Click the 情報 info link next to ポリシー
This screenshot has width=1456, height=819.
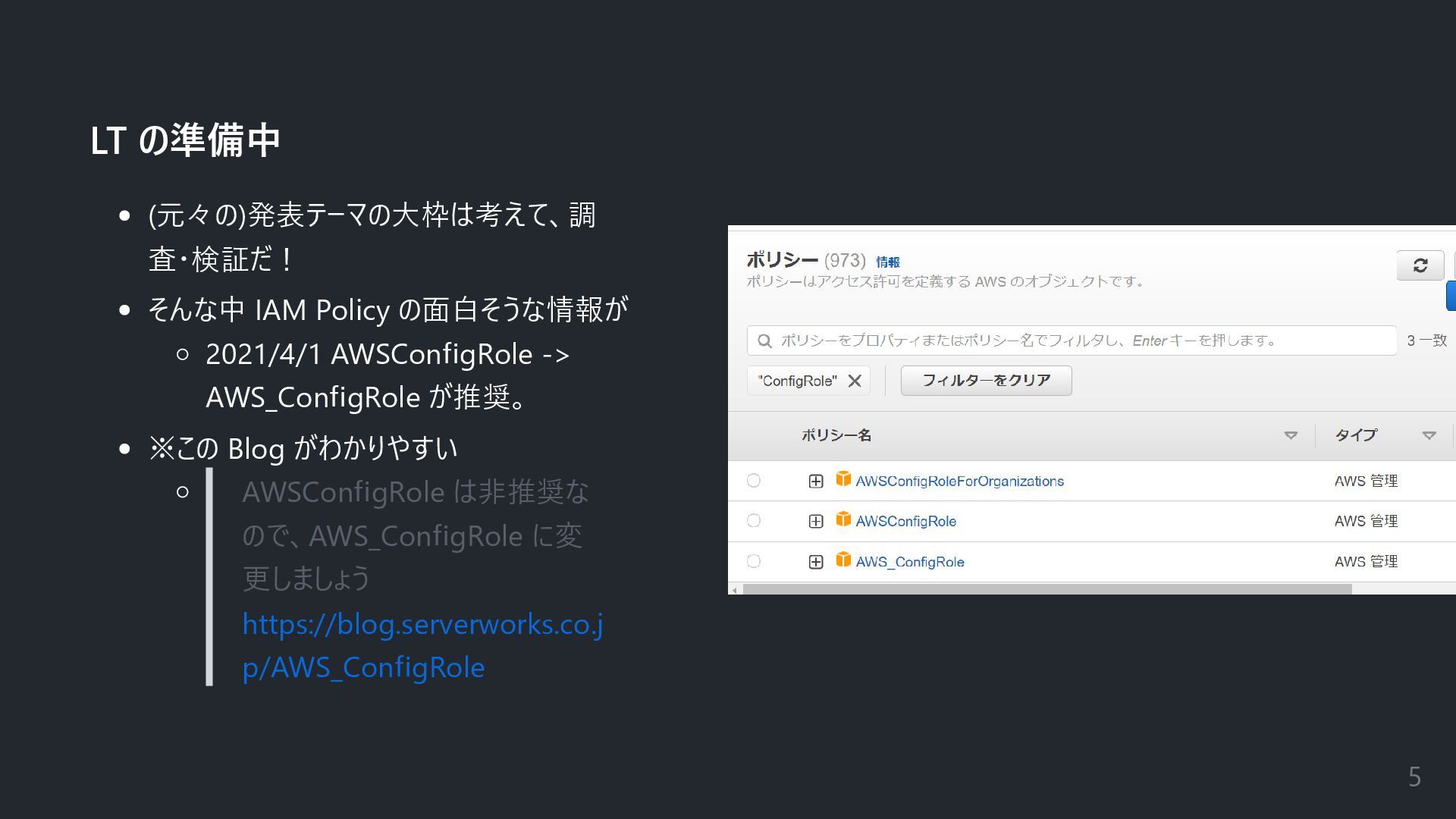[x=887, y=262]
